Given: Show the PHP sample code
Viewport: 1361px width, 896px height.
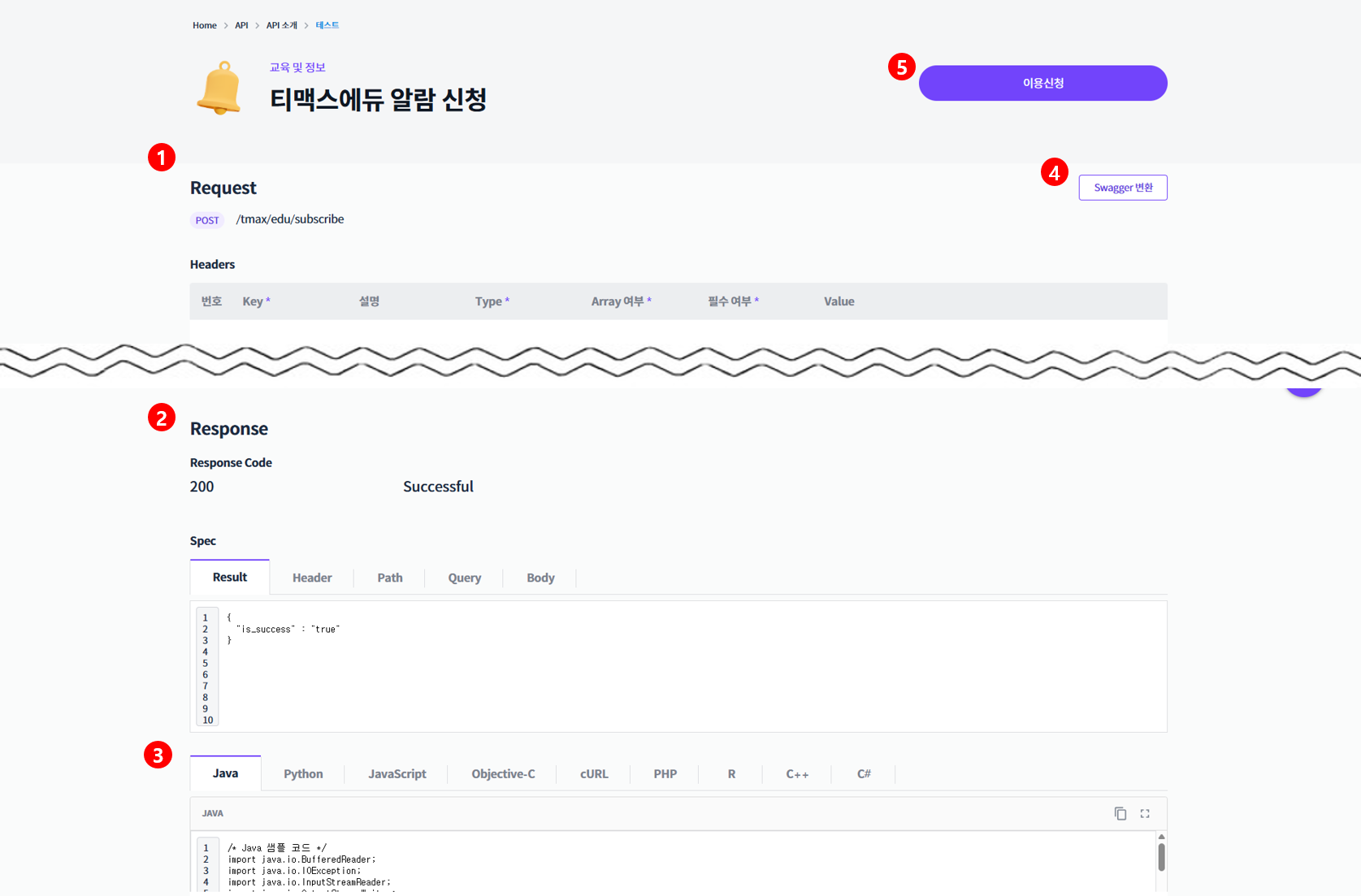Looking at the screenshot, I should (665, 774).
